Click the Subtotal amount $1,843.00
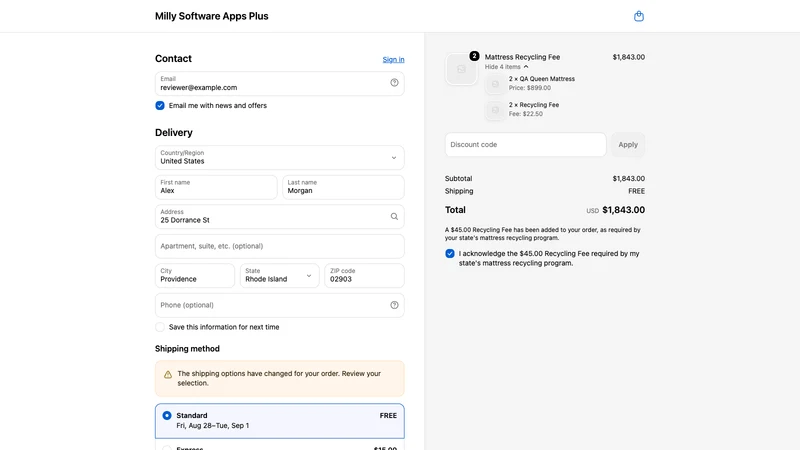 coord(629,179)
